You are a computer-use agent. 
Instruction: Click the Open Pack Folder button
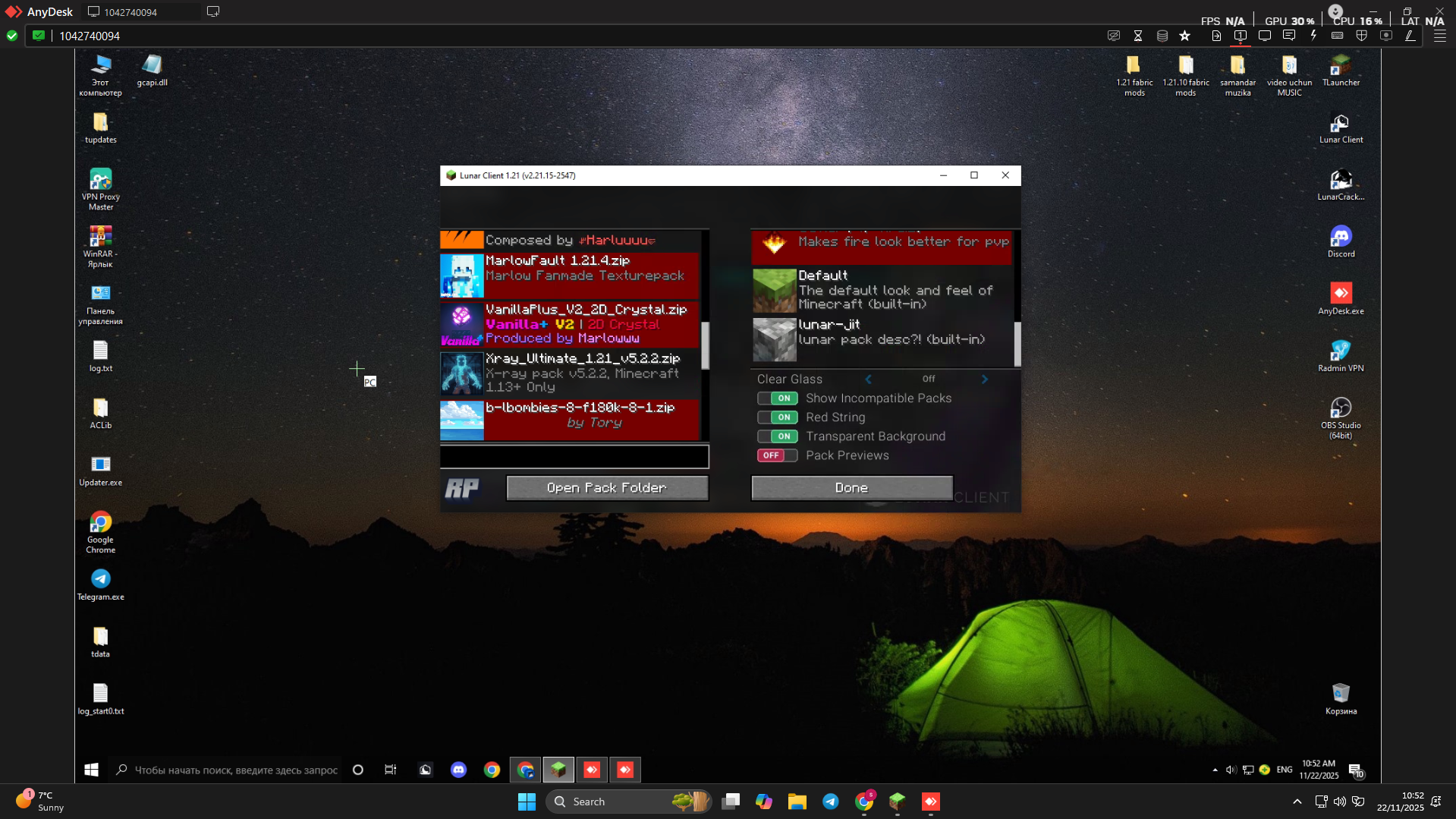tap(607, 488)
